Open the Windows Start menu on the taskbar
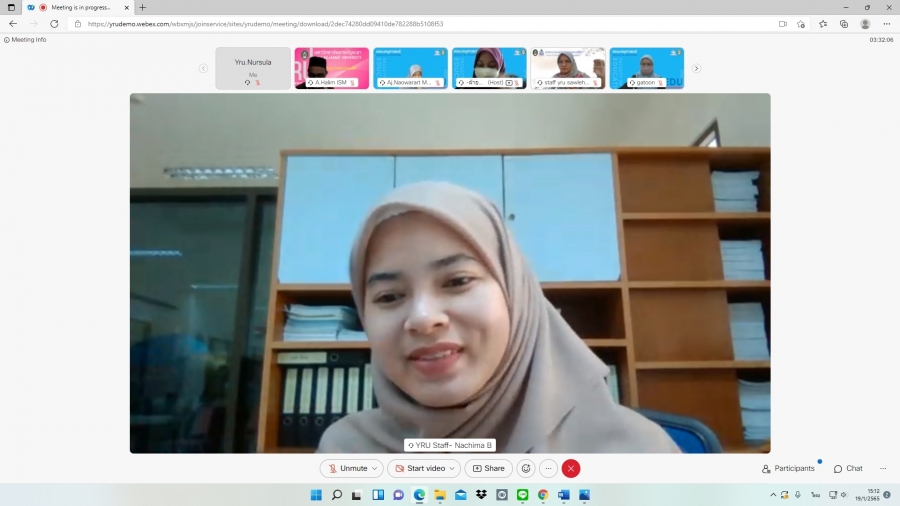This screenshot has width=900, height=506. coord(316,495)
